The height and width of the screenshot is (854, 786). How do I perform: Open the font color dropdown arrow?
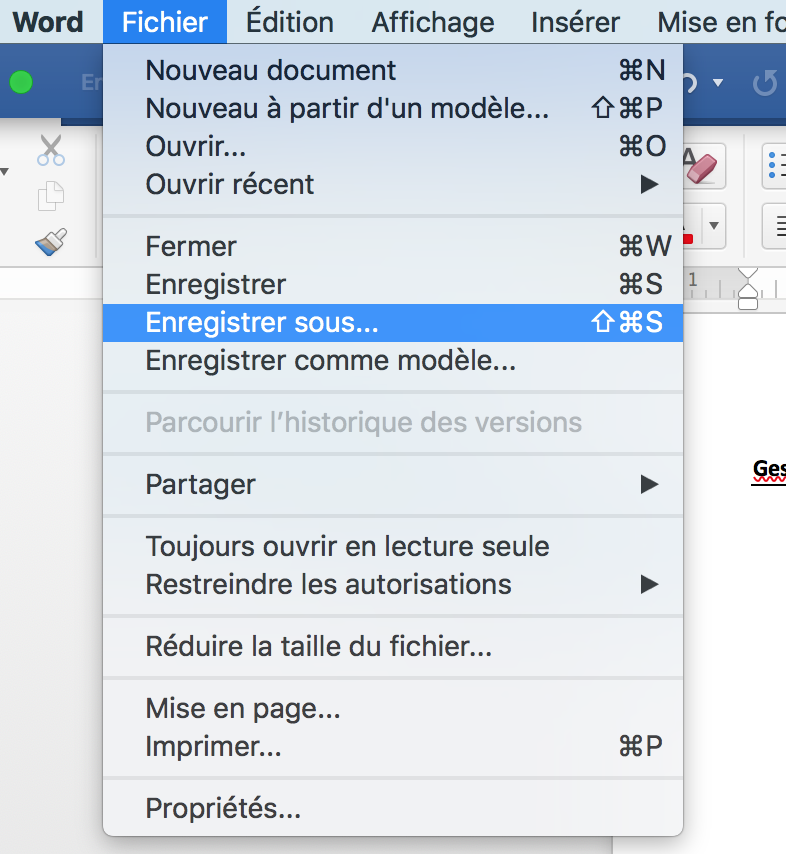714,225
